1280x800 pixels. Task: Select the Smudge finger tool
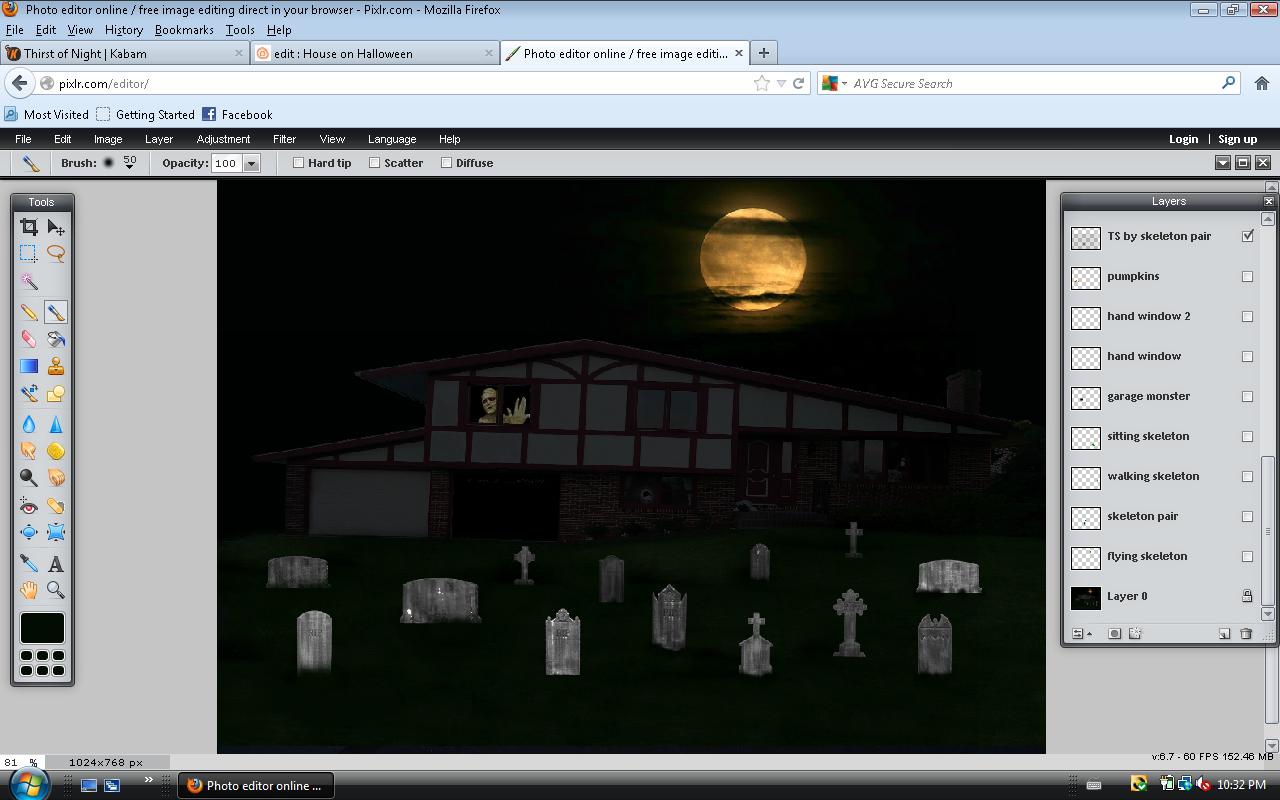click(29, 451)
